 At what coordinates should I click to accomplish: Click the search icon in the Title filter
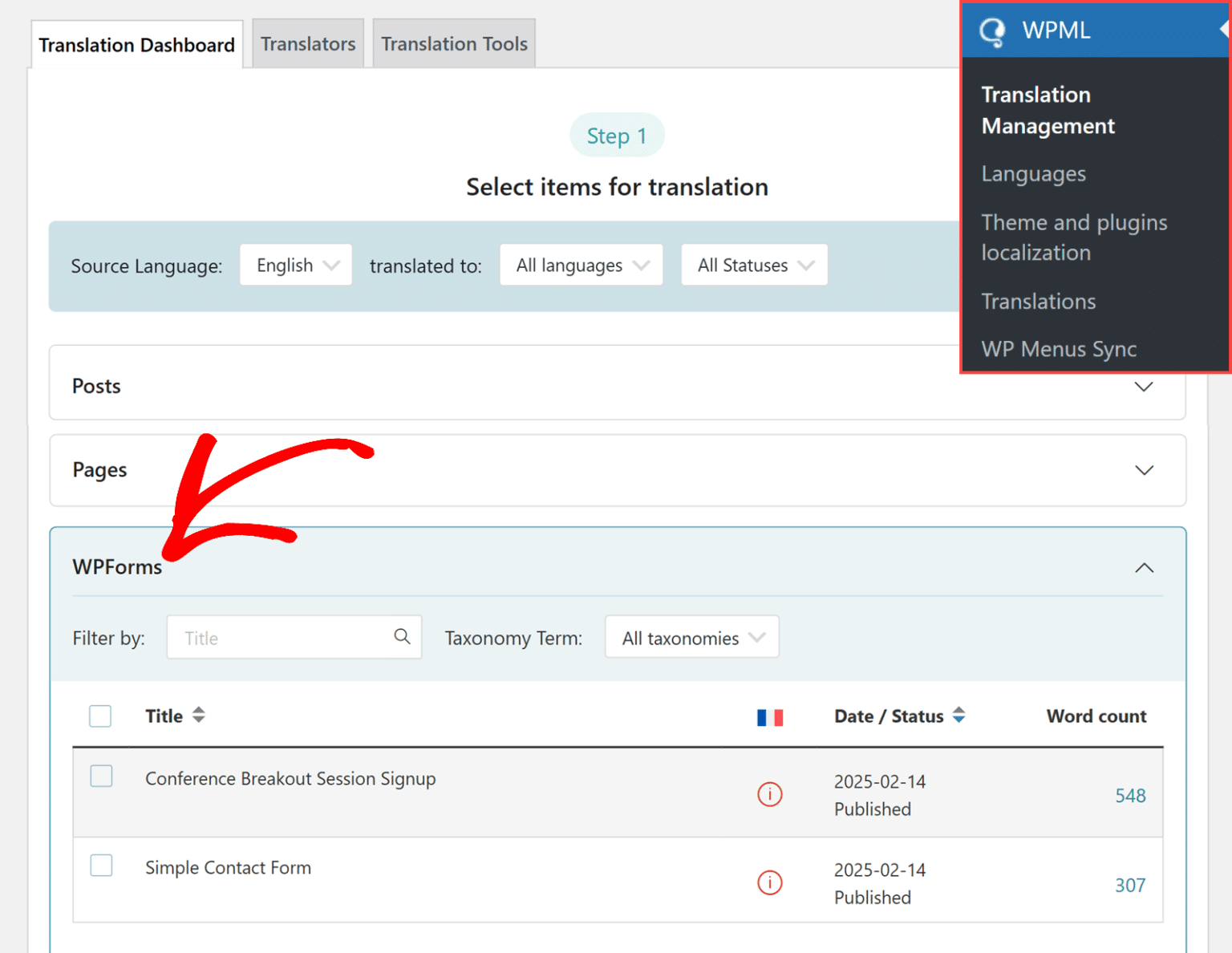pos(401,636)
